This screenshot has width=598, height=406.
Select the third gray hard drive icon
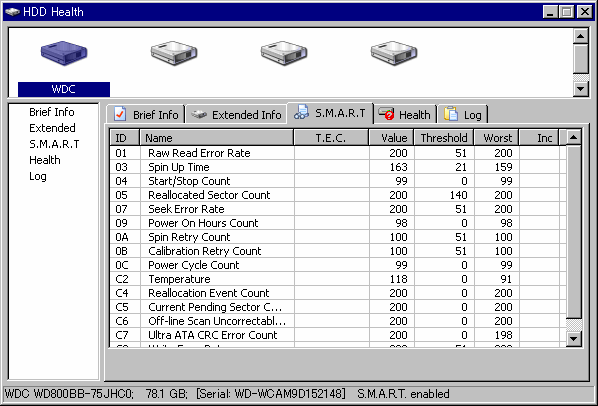click(x=284, y=53)
